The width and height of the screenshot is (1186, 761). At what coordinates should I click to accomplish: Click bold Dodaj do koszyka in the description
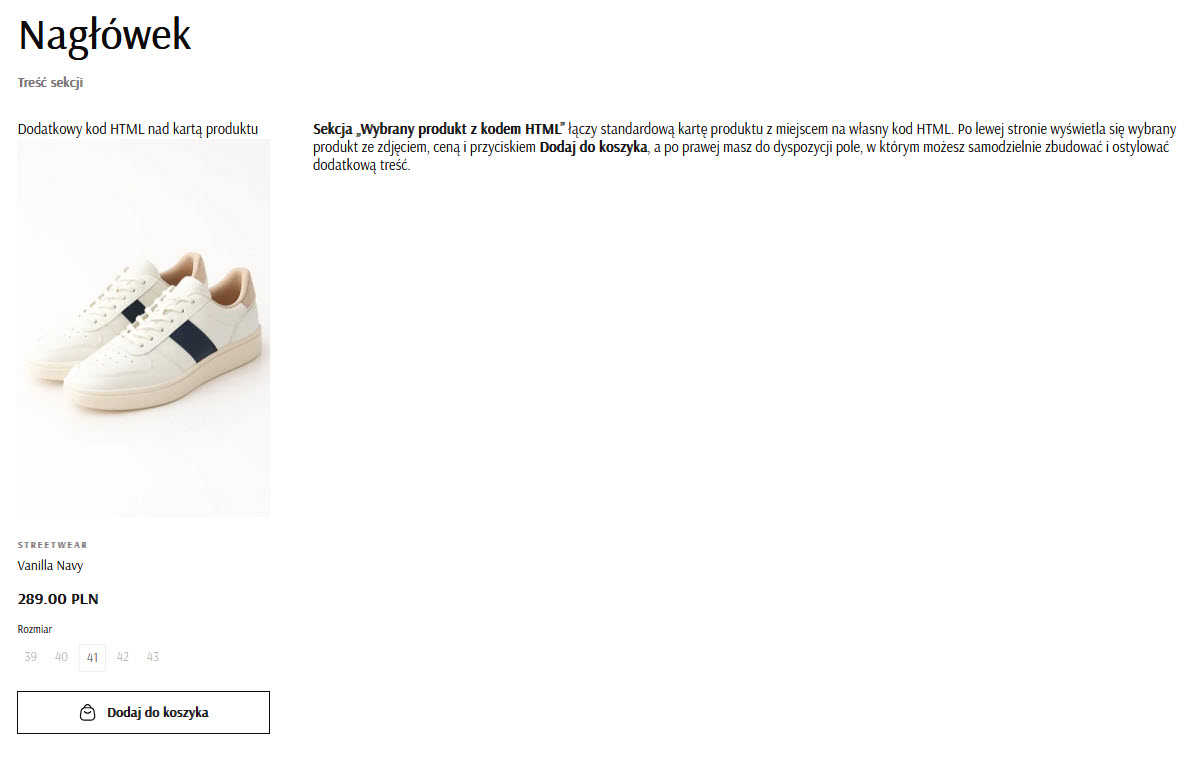(x=593, y=147)
